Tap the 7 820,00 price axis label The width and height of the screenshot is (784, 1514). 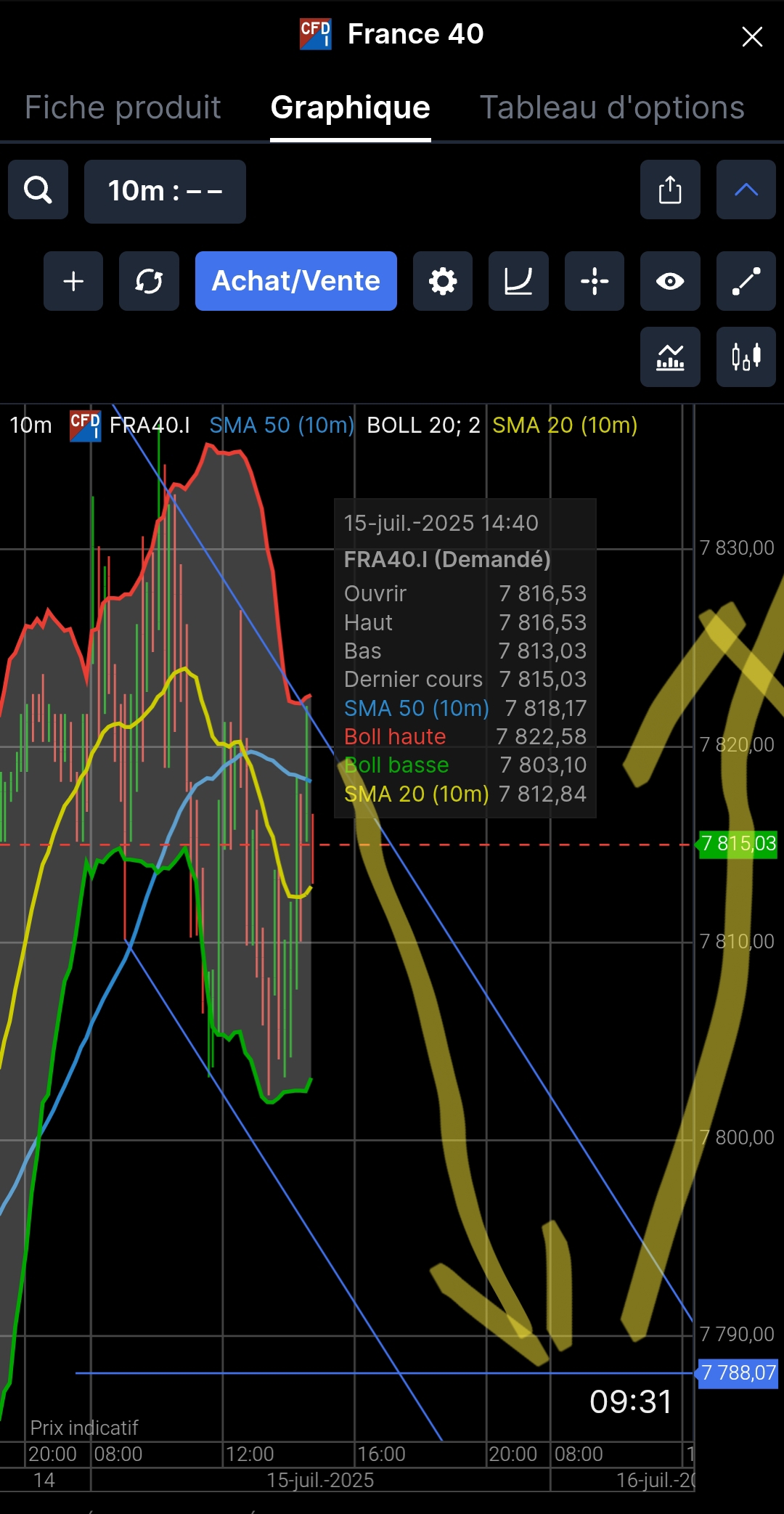coord(737,744)
